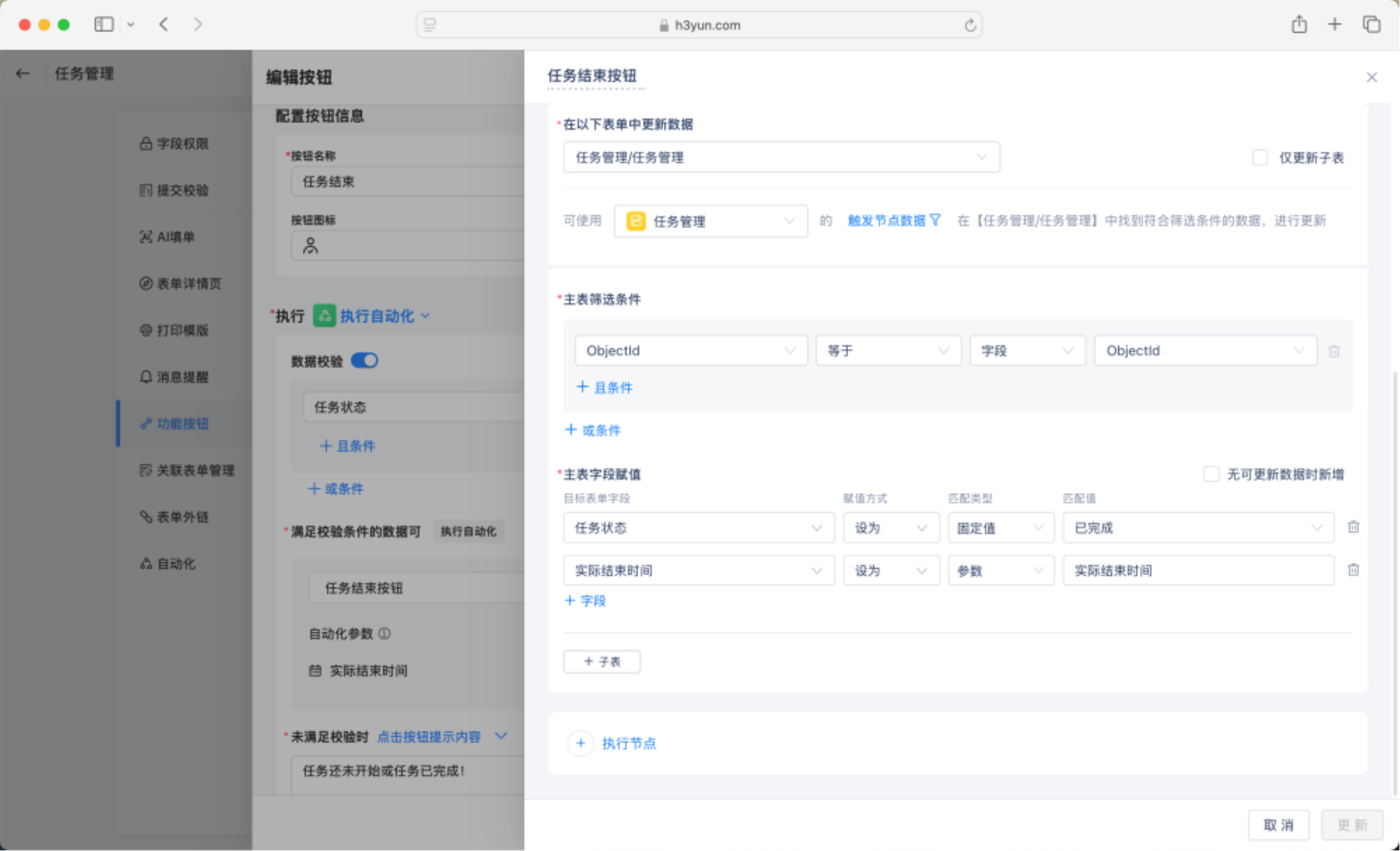Image resolution: width=1400 pixels, height=851 pixels.
Task: Expand the 等于 operator dropdown
Action: click(x=888, y=350)
